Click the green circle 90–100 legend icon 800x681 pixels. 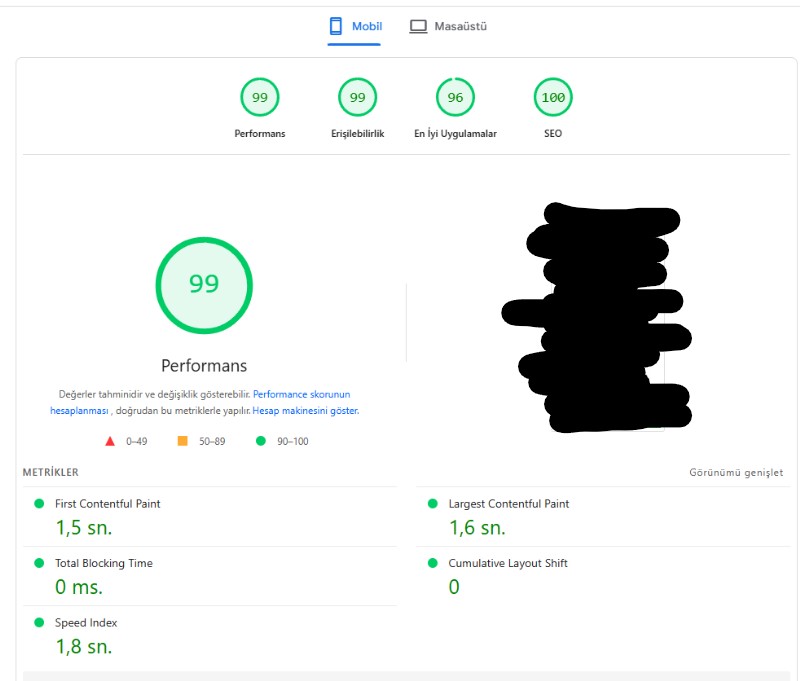[x=261, y=441]
